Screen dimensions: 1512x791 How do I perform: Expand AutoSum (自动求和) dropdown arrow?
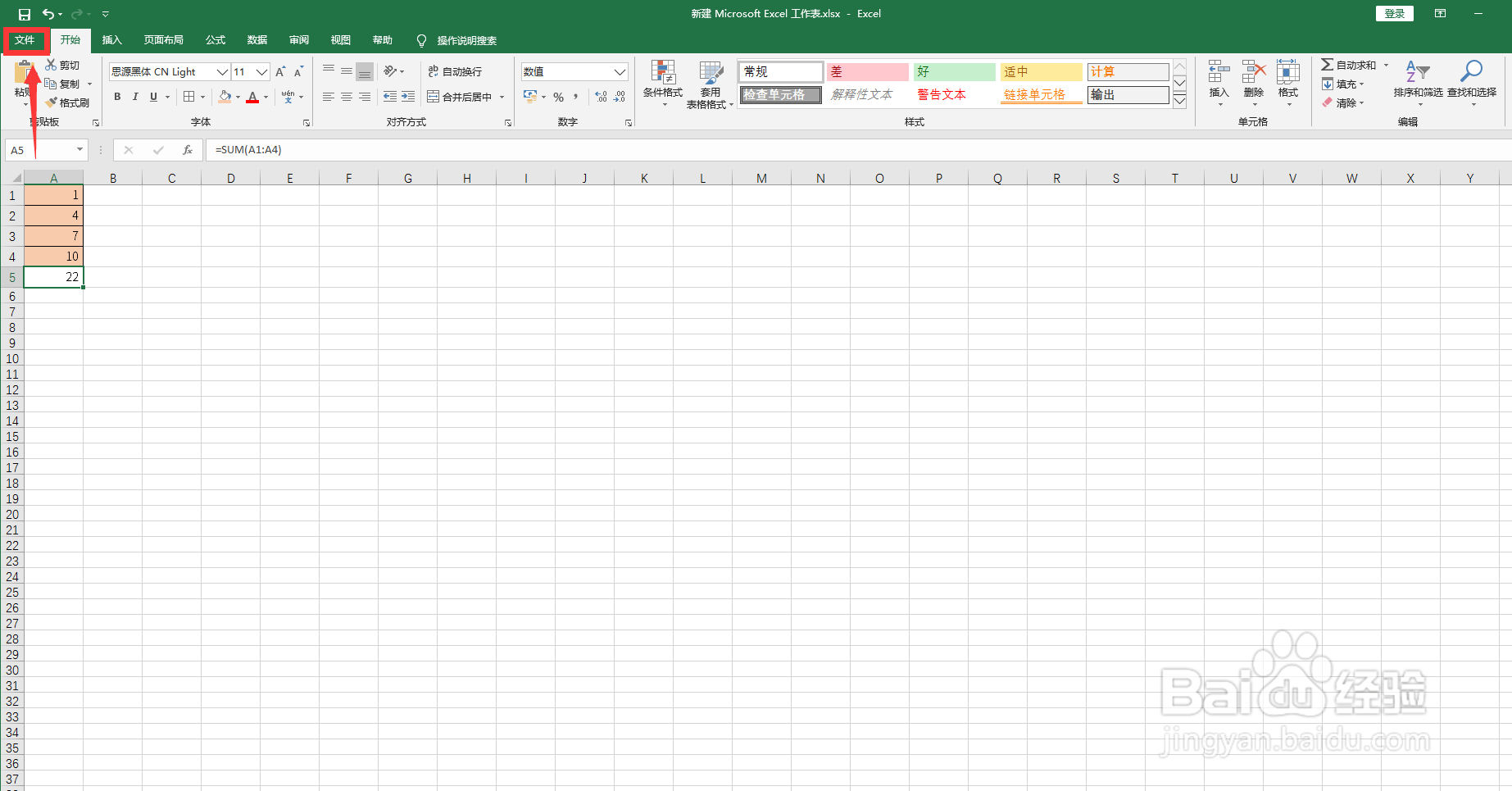click(x=1386, y=65)
